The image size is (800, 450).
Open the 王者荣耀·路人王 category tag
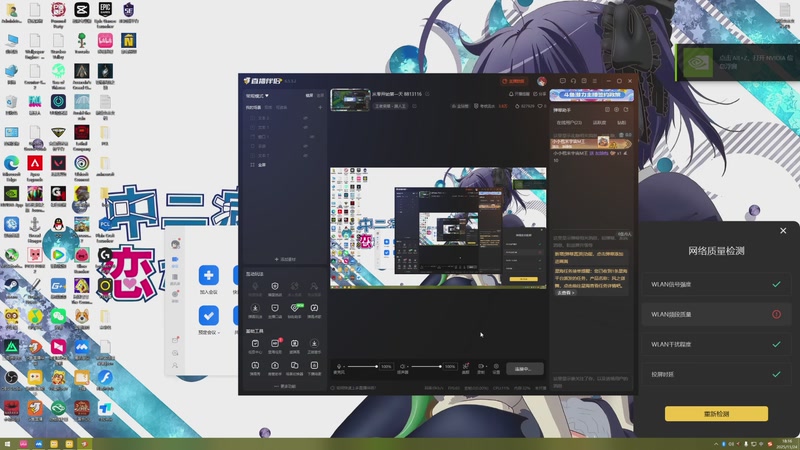click(x=390, y=106)
